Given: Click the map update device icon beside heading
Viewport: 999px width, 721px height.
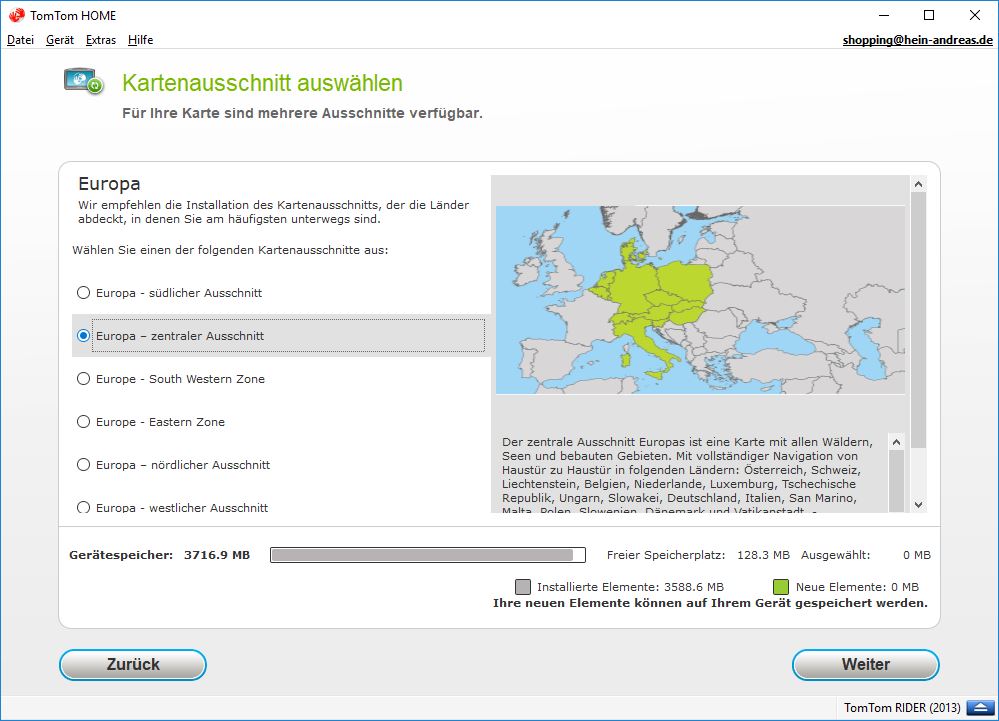Looking at the screenshot, I should (84, 81).
